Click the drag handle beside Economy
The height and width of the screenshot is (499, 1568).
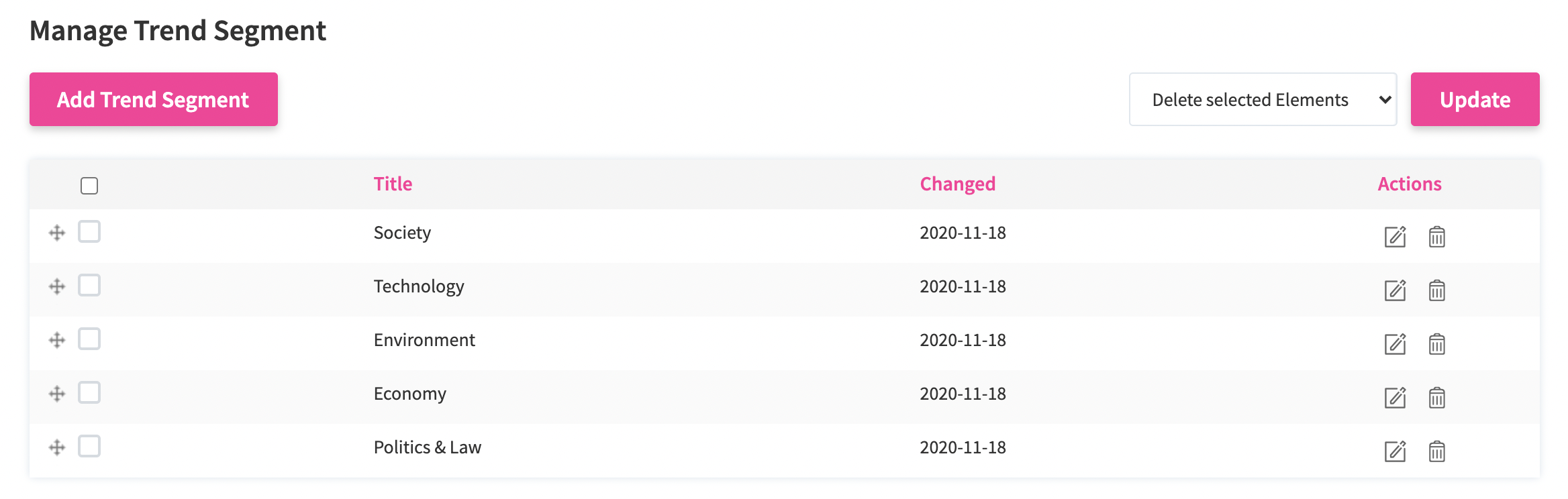pos(57,394)
